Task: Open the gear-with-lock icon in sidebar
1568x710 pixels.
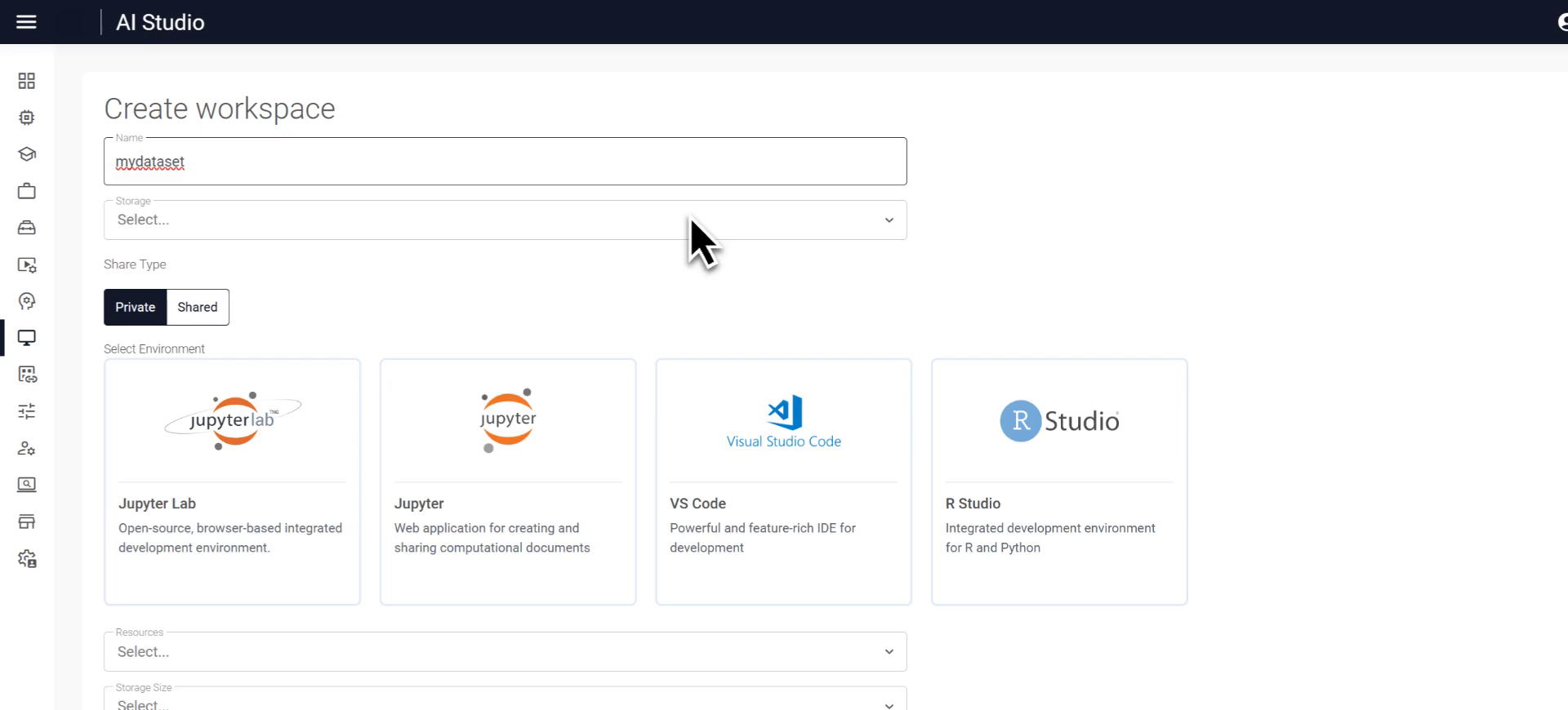Action: 26,559
